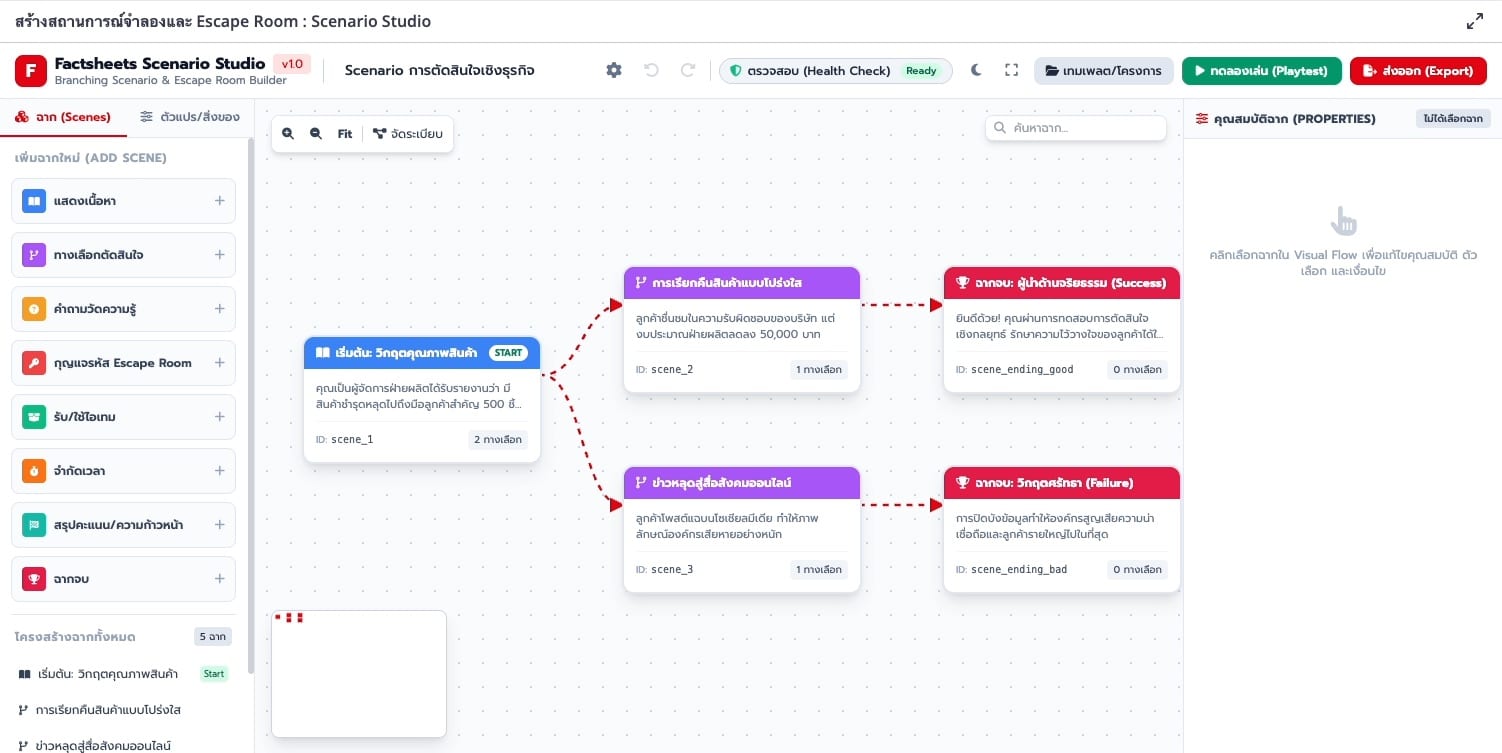Open the settings gear in header
1502x753 pixels.
(614, 70)
